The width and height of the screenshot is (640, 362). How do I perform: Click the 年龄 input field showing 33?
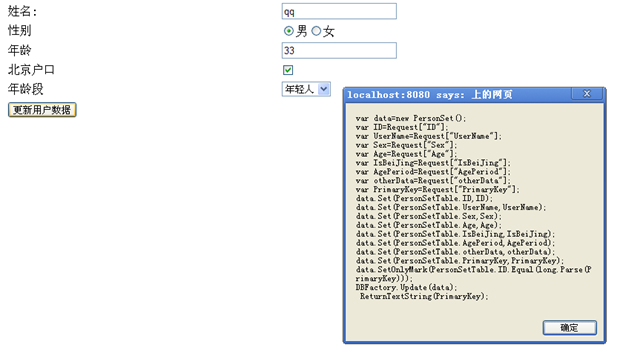coord(339,51)
